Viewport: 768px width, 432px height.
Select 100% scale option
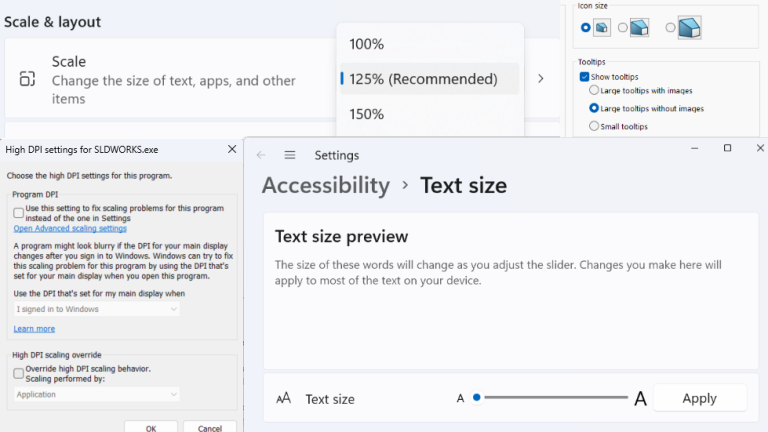click(430, 44)
